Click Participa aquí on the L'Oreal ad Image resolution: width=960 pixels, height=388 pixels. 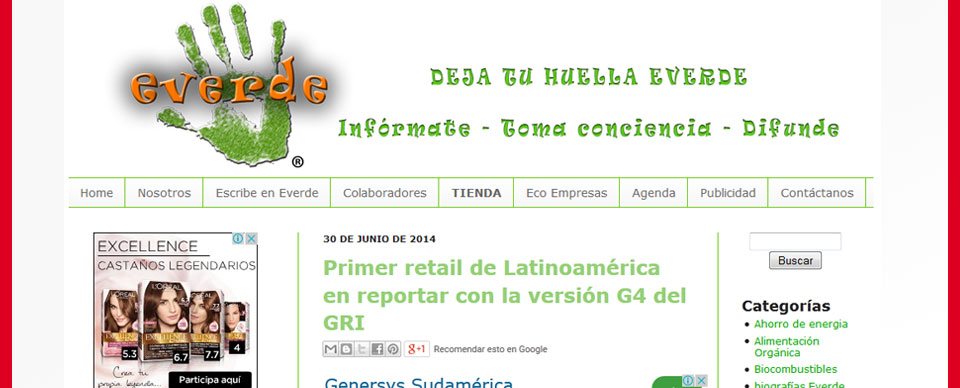209,379
